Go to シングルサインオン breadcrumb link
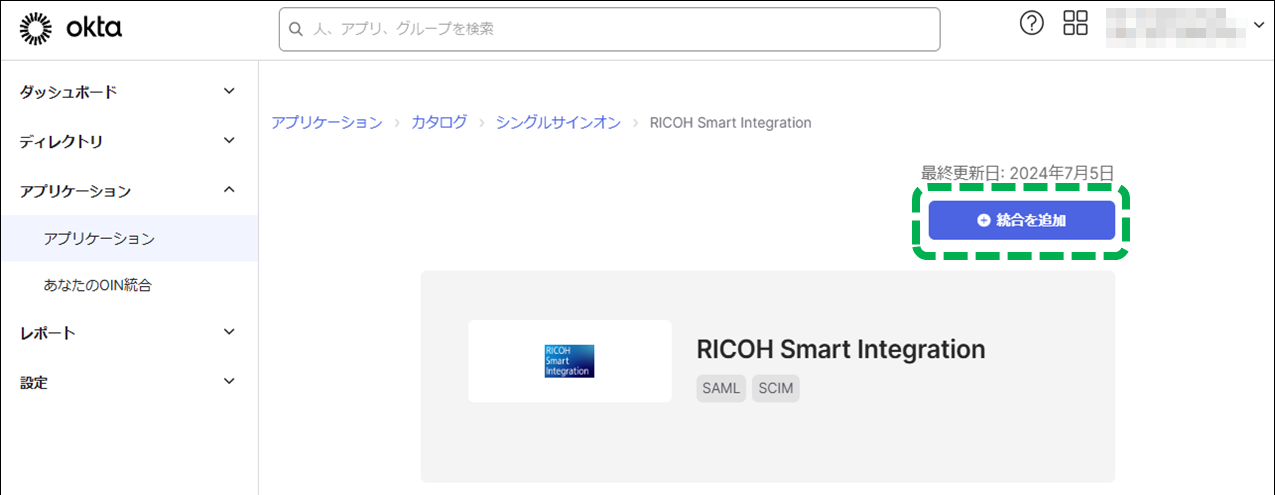 pyautogui.click(x=558, y=122)
